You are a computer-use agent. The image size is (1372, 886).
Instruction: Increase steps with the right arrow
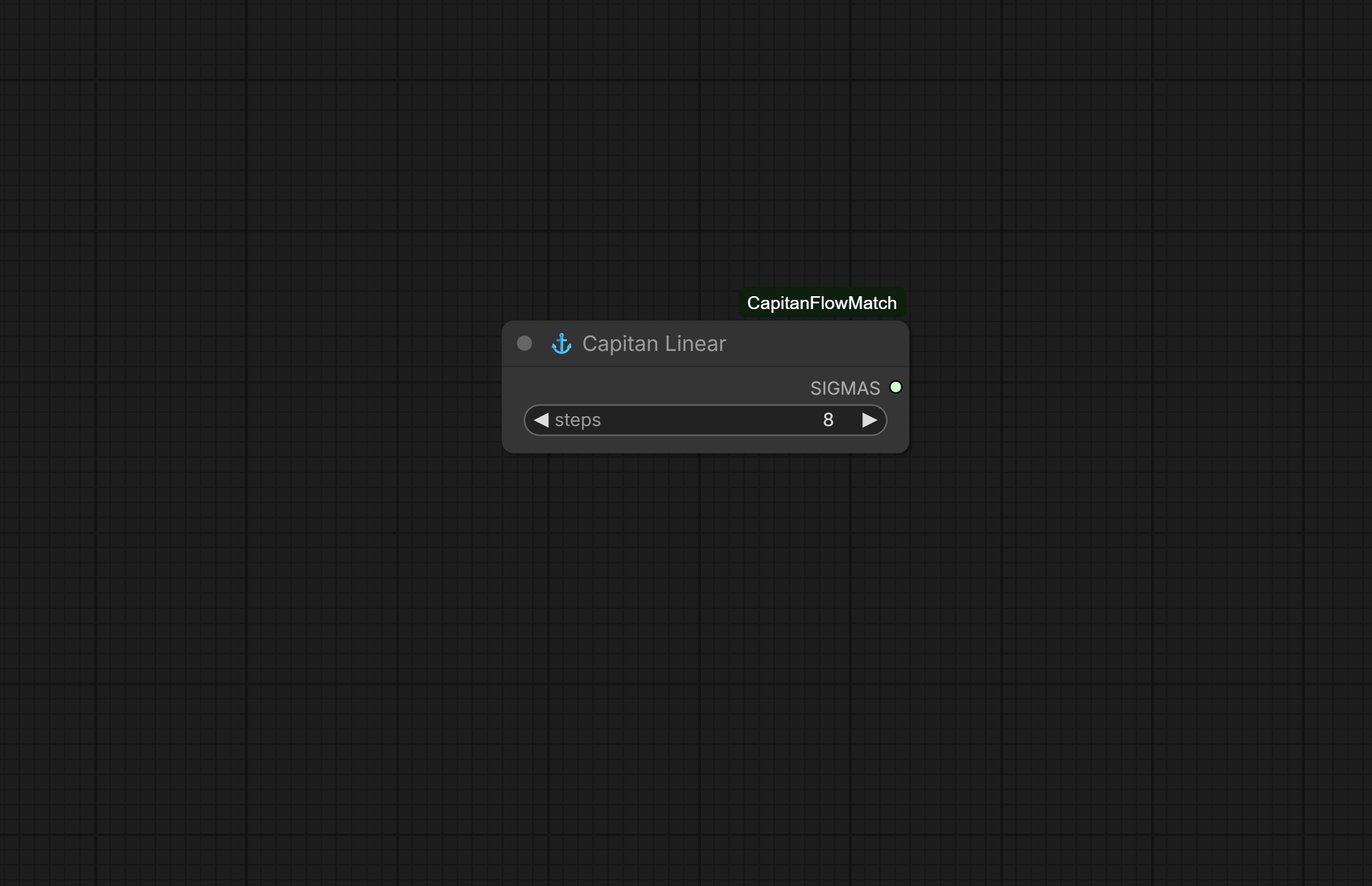[869, 420]
